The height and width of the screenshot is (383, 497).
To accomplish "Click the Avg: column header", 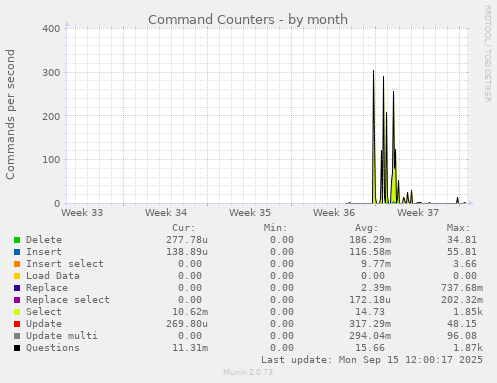I will [x=367, y=228].
